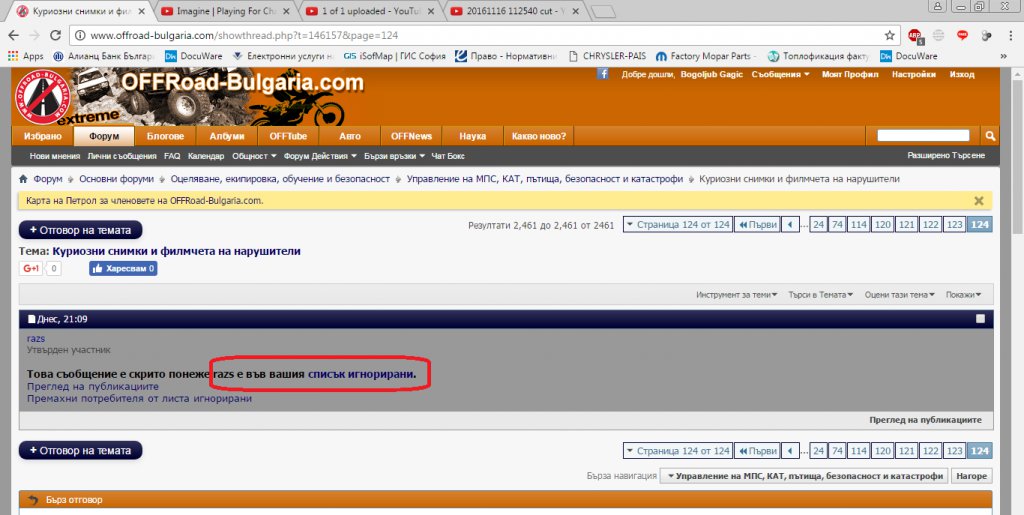Show more bookmarks chevron
The height and width of the screenshot is (515, 1024).
click(x=1003, y=56)
